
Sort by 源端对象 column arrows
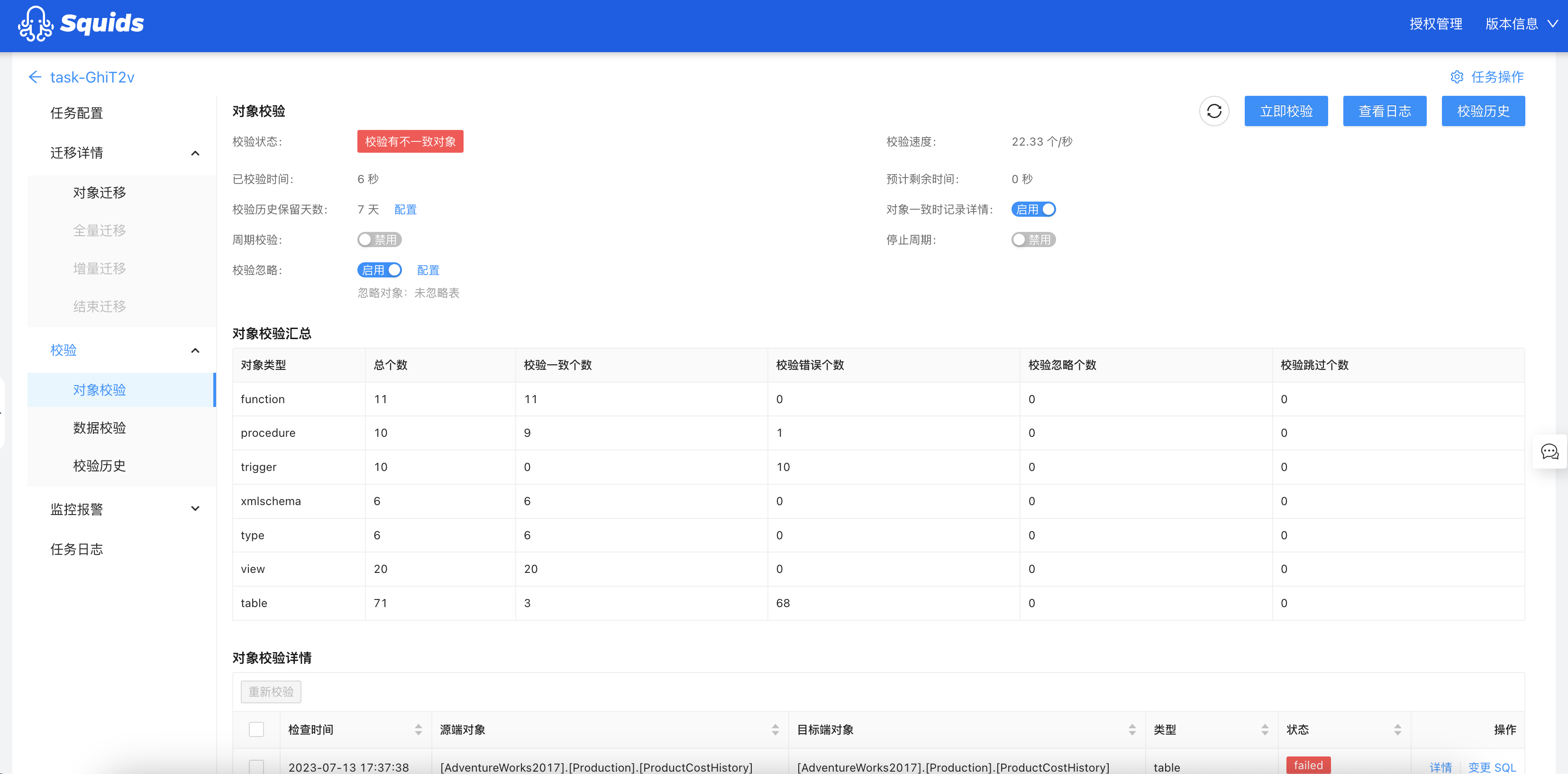pos(775,729)
